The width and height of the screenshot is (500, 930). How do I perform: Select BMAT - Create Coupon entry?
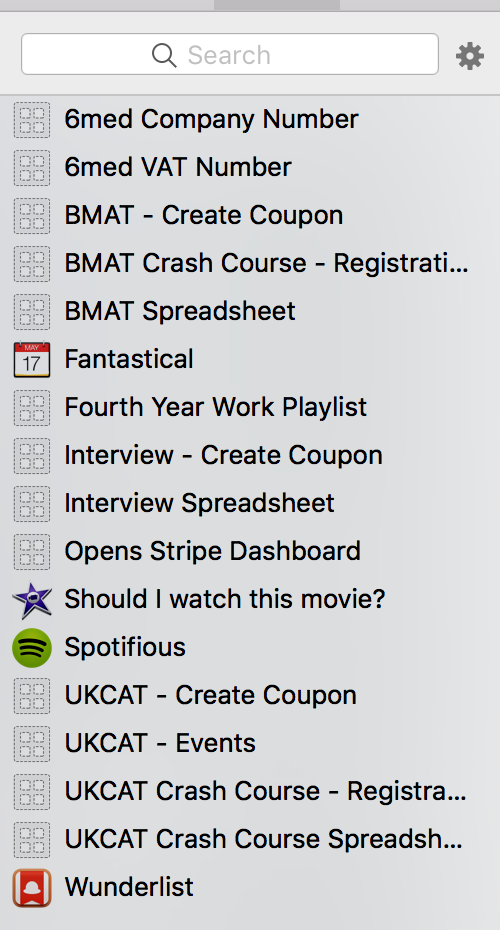(x=250, y=215)
